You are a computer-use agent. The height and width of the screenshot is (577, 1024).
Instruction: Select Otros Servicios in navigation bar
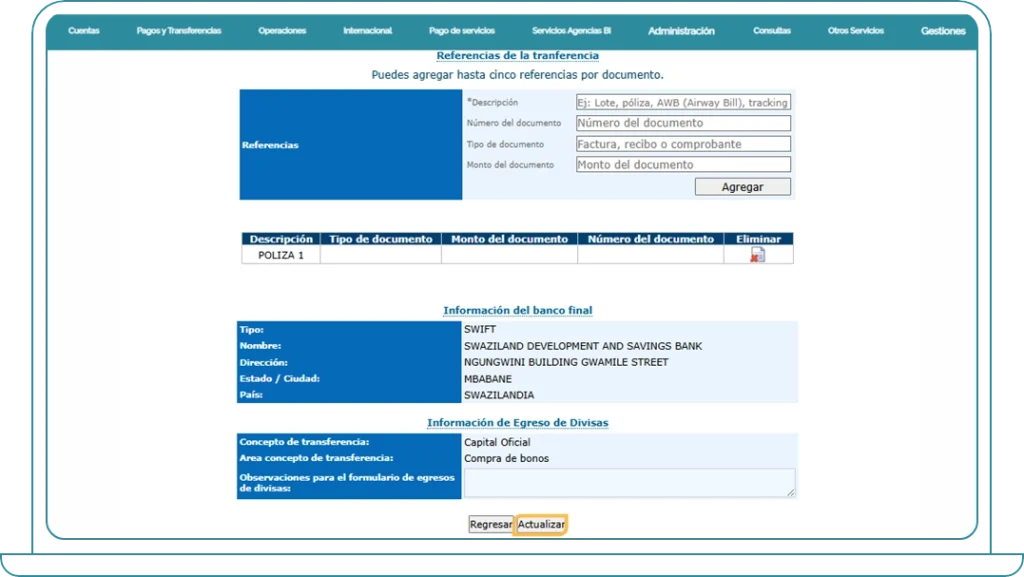pyautogui.click(x=856, y=31)
